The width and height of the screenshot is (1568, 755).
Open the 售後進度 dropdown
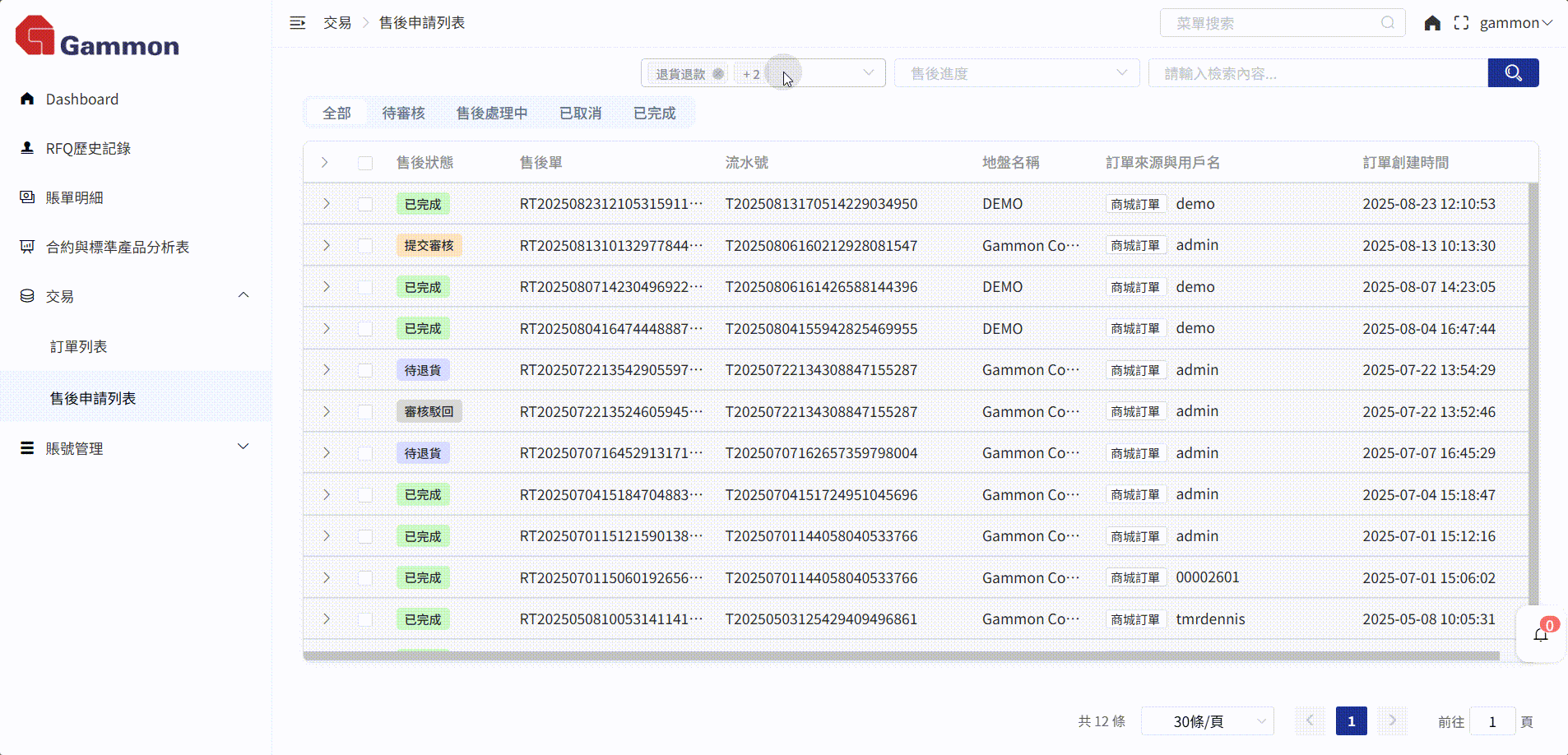[1016, 73]
